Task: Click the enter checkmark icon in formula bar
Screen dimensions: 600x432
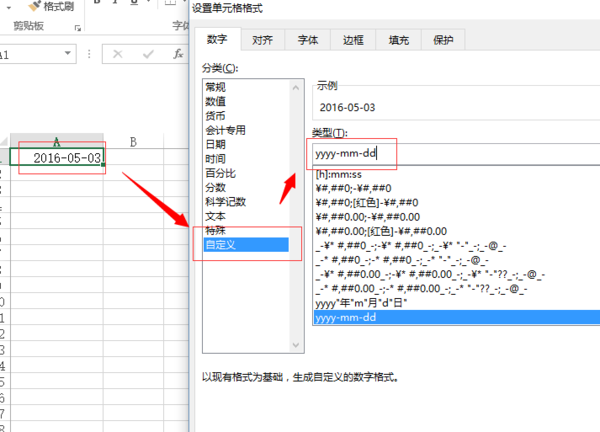Action: click(x=147, y=53)
